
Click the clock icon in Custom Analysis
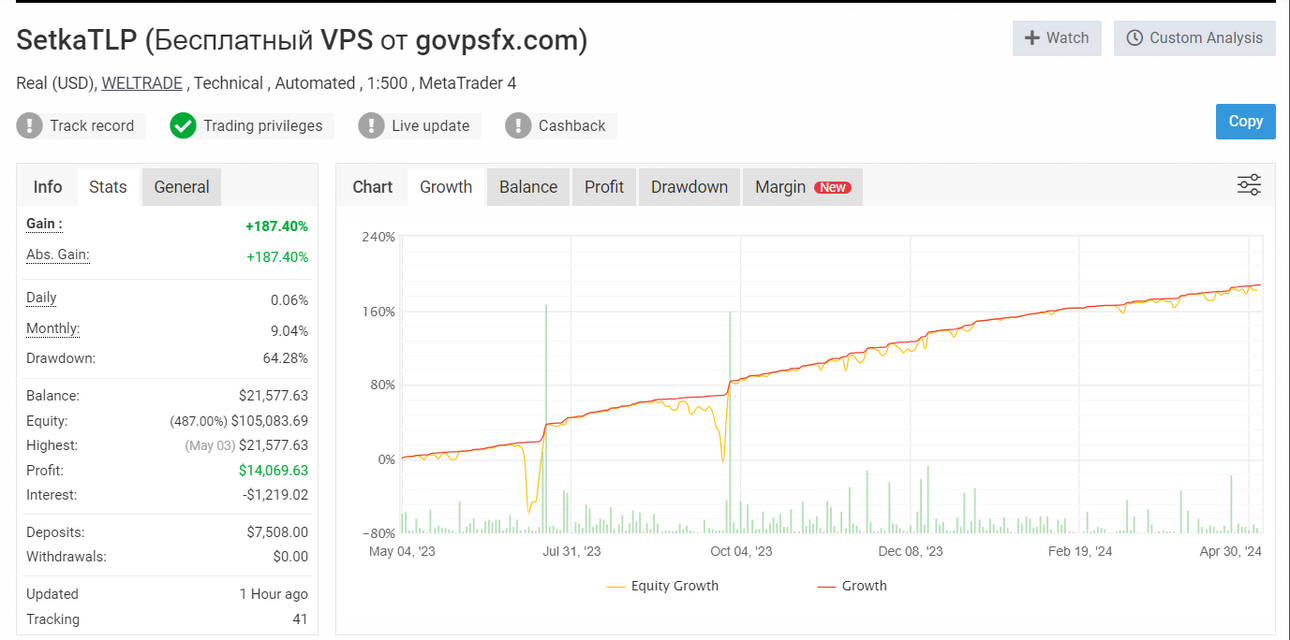(1134, 38)
